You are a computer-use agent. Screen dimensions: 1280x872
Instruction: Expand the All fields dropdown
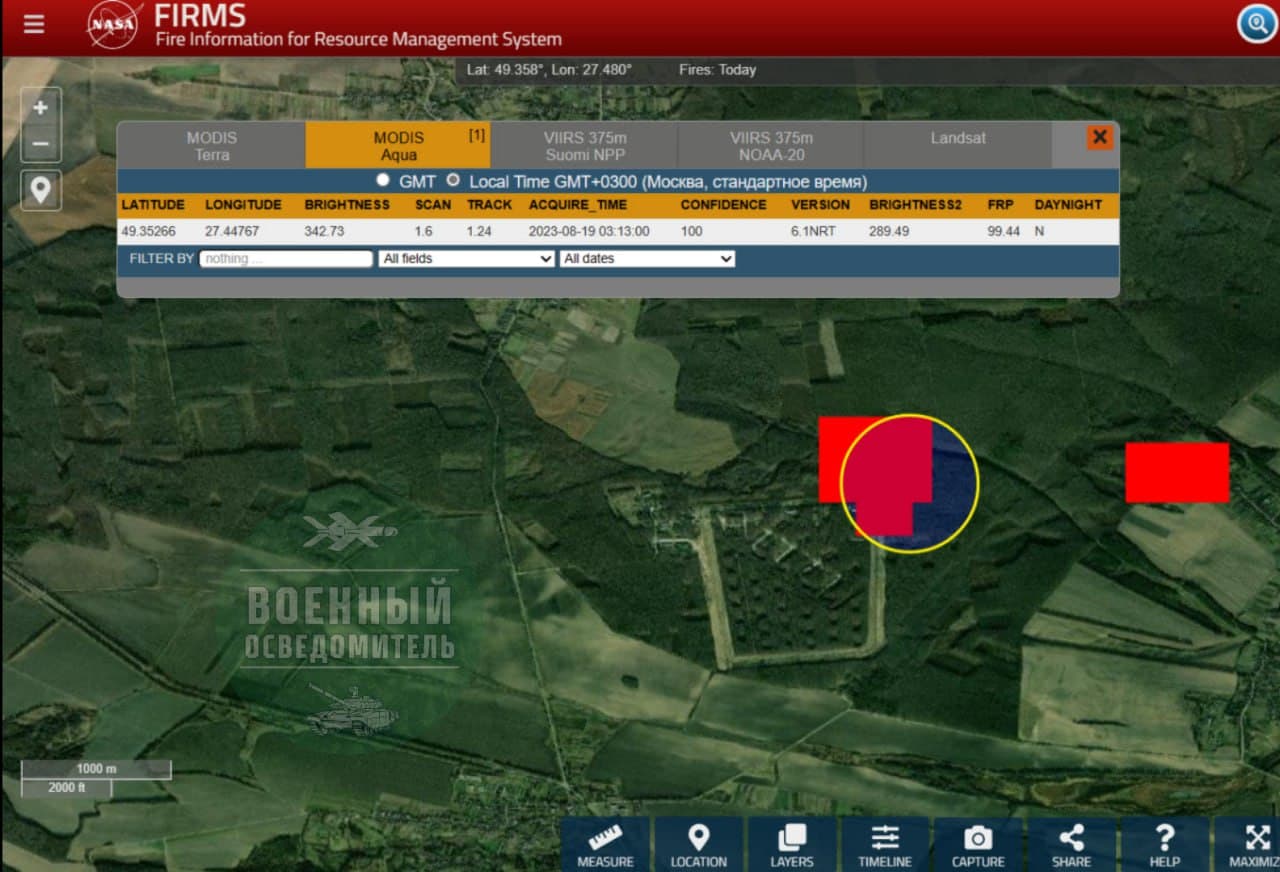click(x=466, y=258)
